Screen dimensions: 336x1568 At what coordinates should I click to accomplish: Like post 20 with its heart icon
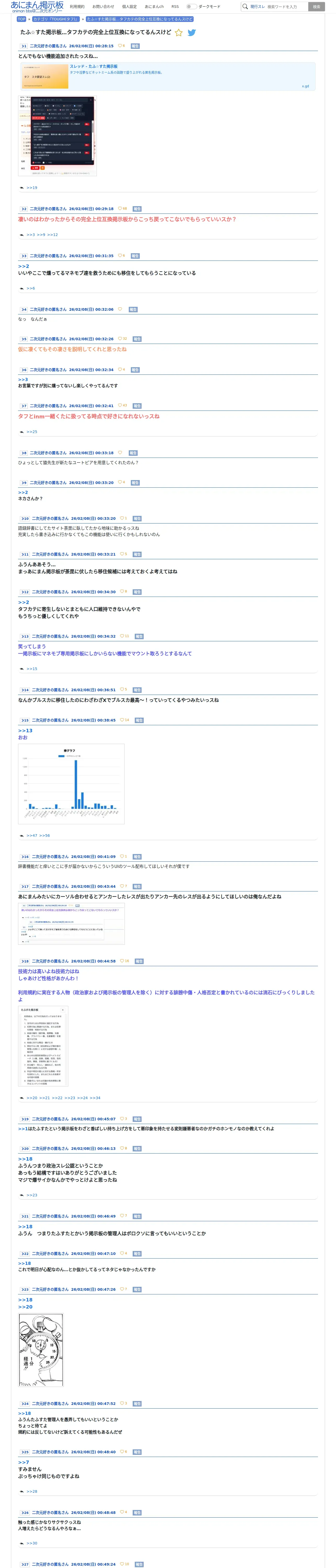pyautogui.click(x=122, y=1149)
